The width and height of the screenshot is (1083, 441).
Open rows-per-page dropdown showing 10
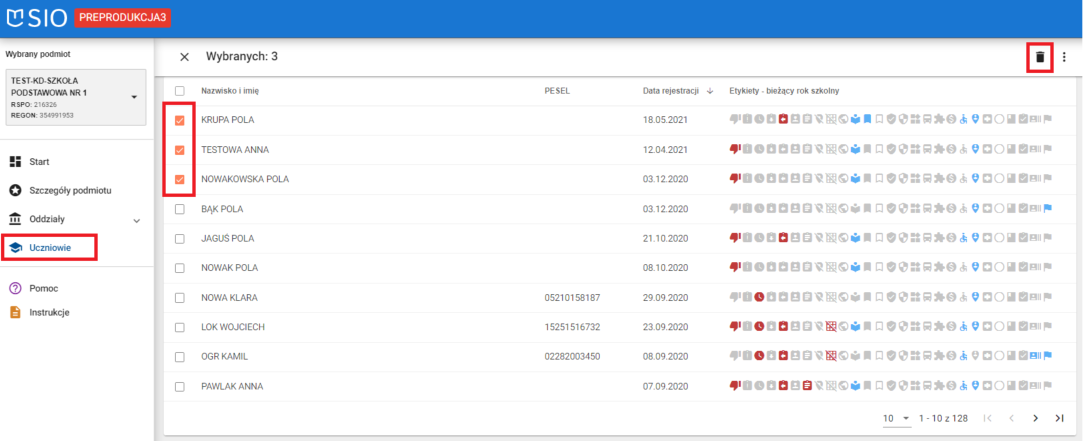click(896, 417)
